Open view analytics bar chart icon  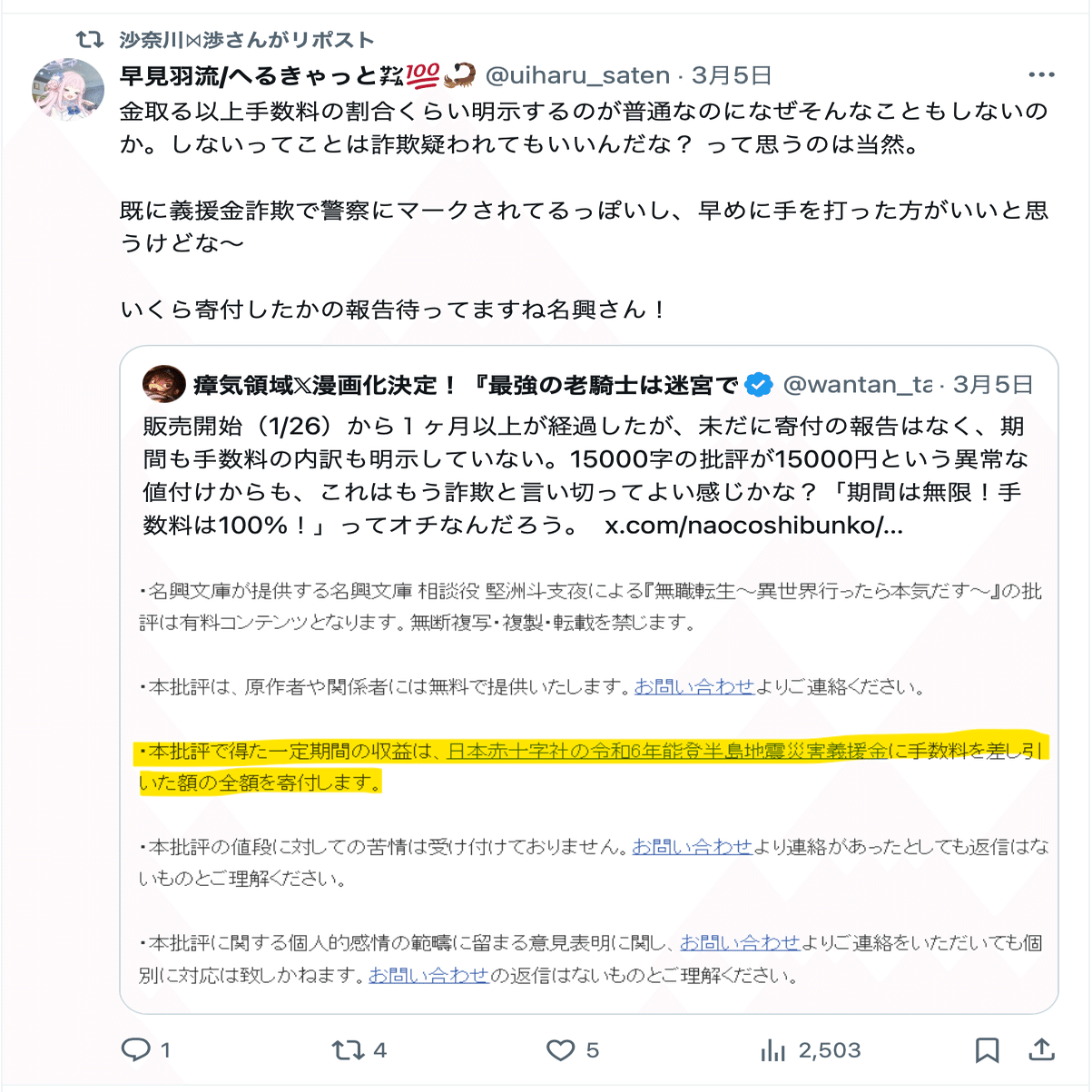pos(772,1050)
